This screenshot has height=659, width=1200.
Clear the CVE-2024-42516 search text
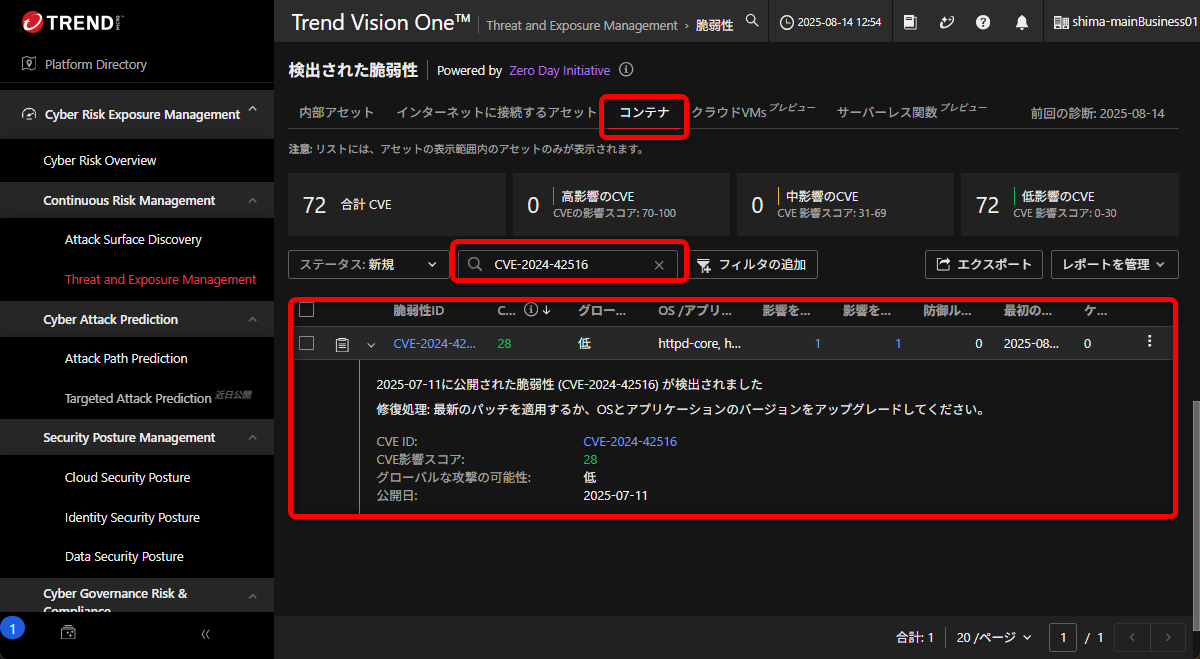pyautogui.click(x=659, y=265)
